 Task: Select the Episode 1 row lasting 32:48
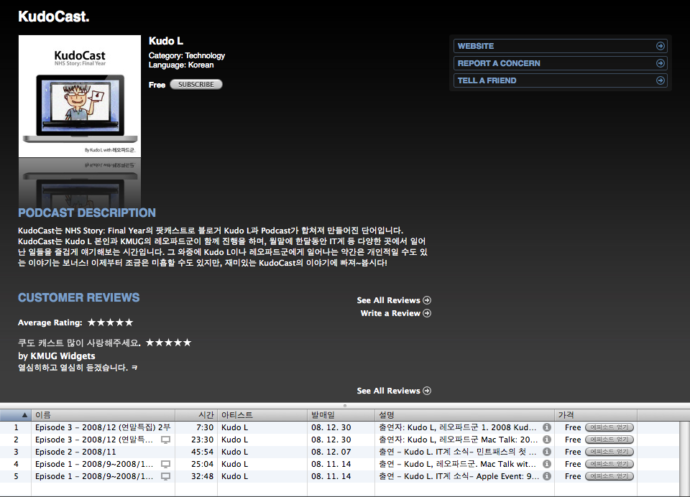[340, 476]
